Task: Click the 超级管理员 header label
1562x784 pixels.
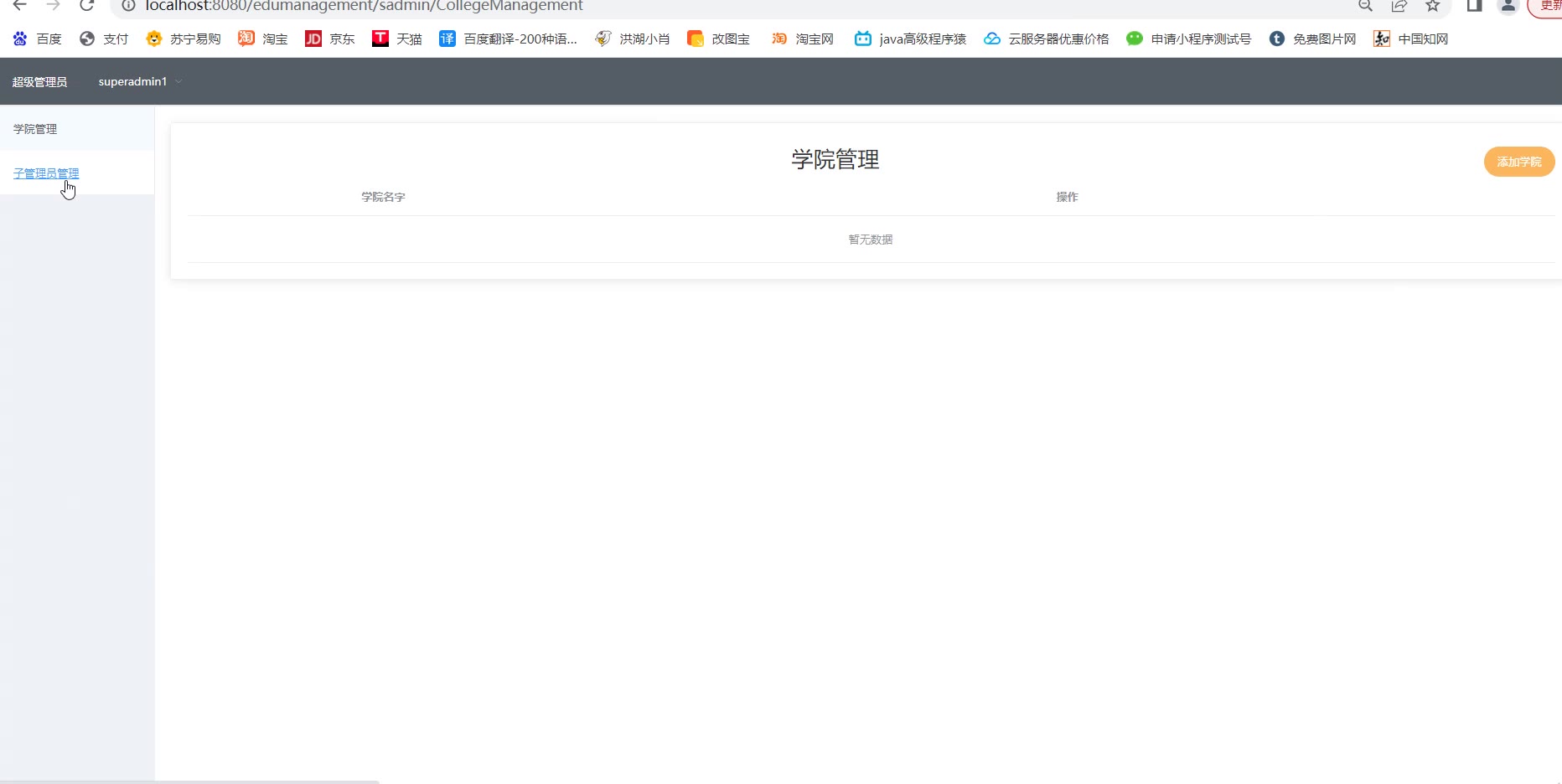Action: [x=39, y=82]
